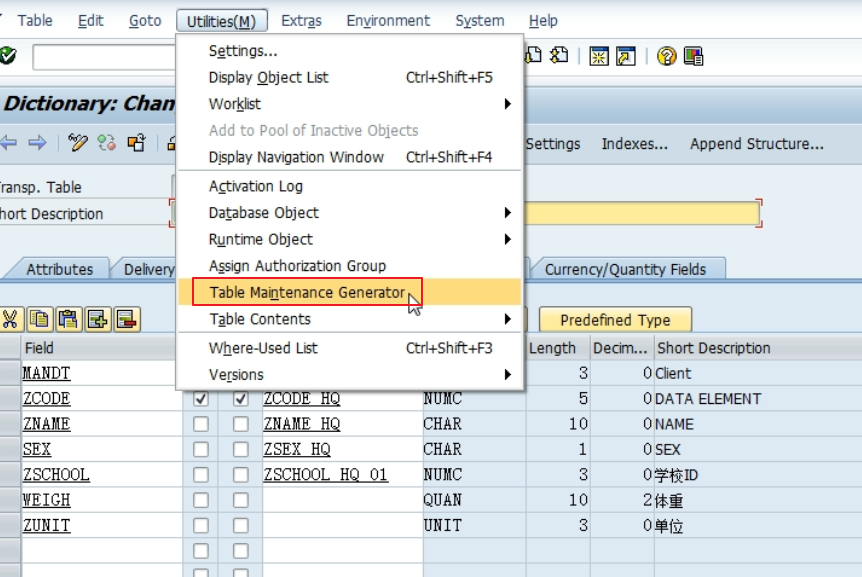Screen dimensions: 862x577
Task: Open the yellow question mark Help icon
Action: point(666,56)
